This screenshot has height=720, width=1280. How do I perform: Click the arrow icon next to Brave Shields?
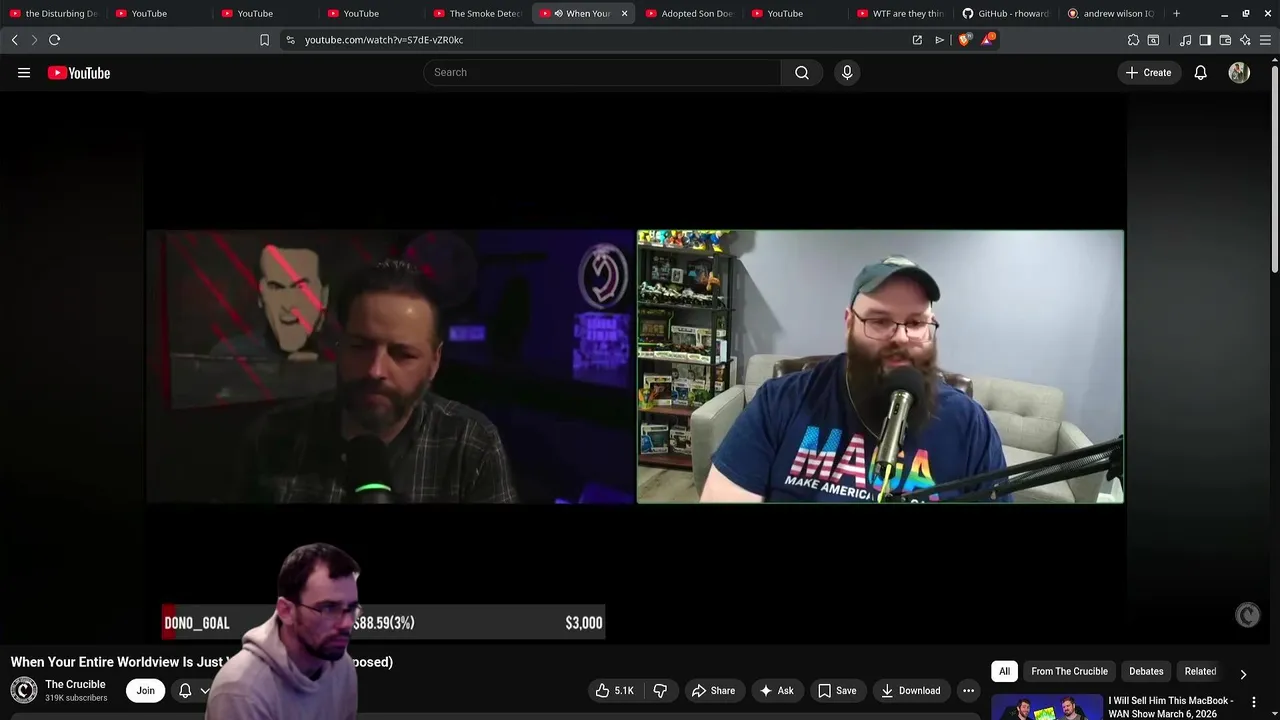(x=939, y=40)
